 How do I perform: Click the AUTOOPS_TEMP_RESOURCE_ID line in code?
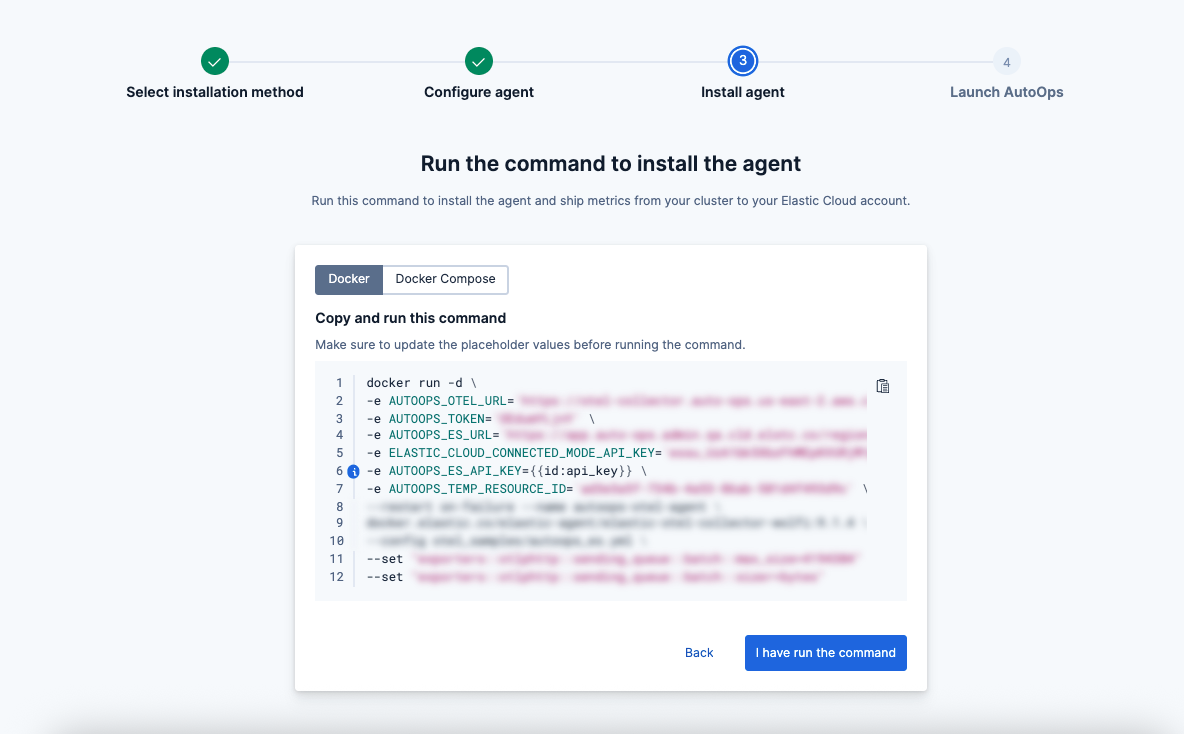point(616,489)
